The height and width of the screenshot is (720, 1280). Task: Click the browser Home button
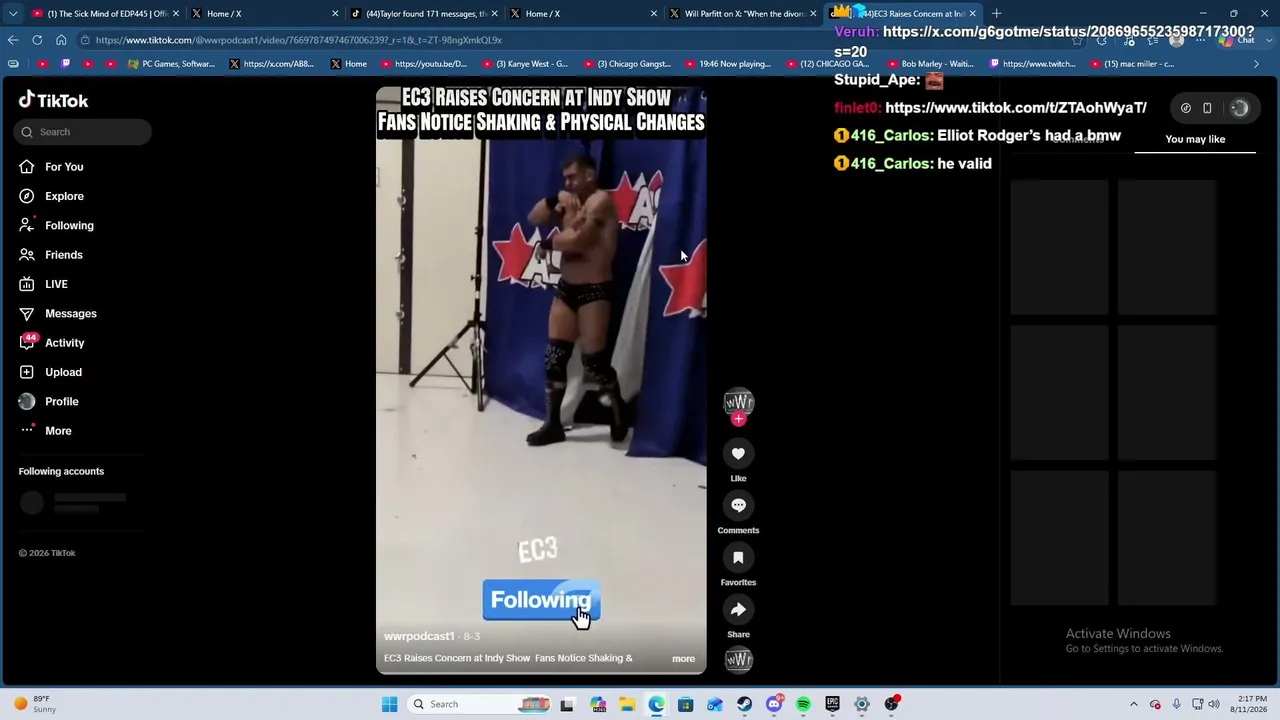[x=61, y=40]
